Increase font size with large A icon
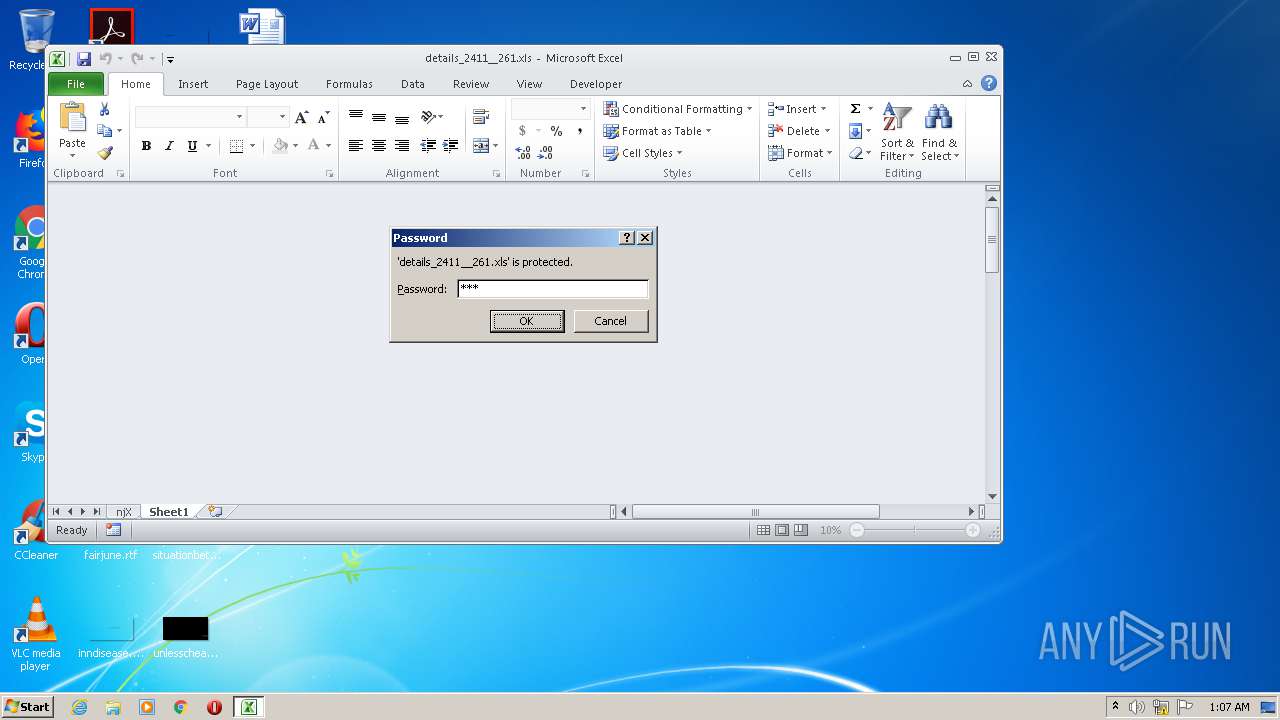This screenshot has height=720, width=1280. [x=302, y=118]
